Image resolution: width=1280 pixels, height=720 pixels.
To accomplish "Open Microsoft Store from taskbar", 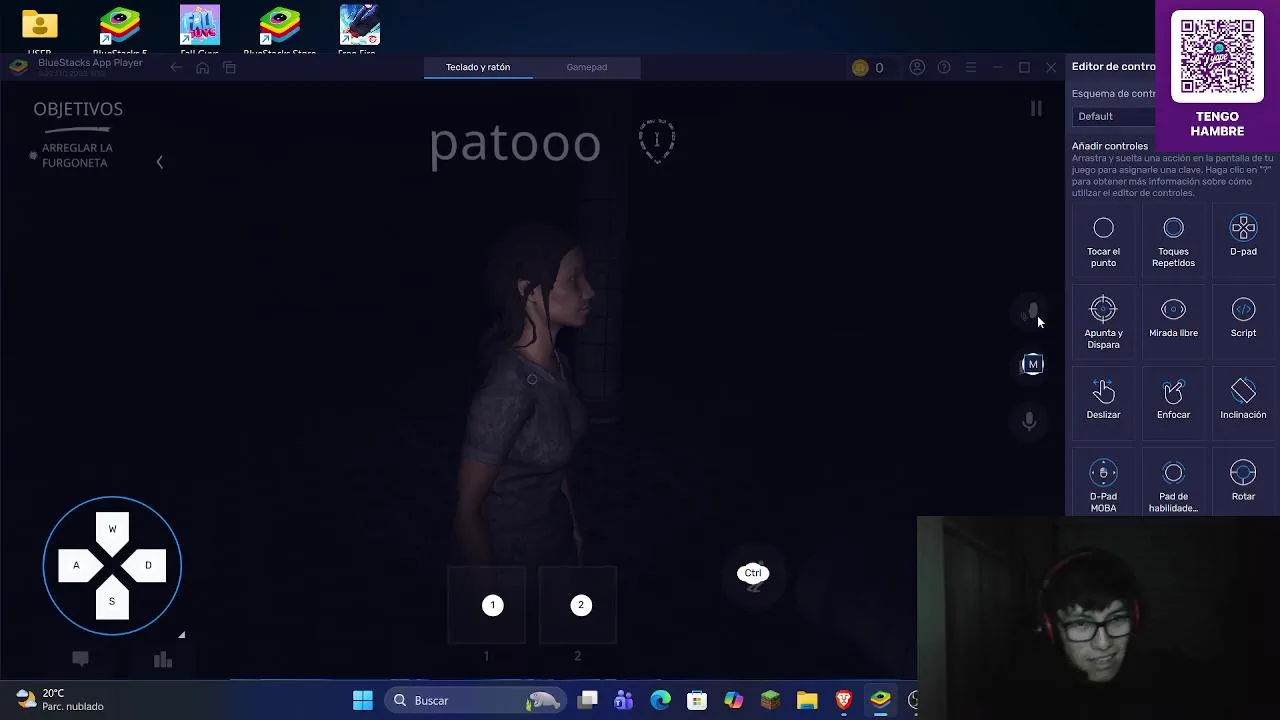I will pyautogui.click(x=697, y=700).
